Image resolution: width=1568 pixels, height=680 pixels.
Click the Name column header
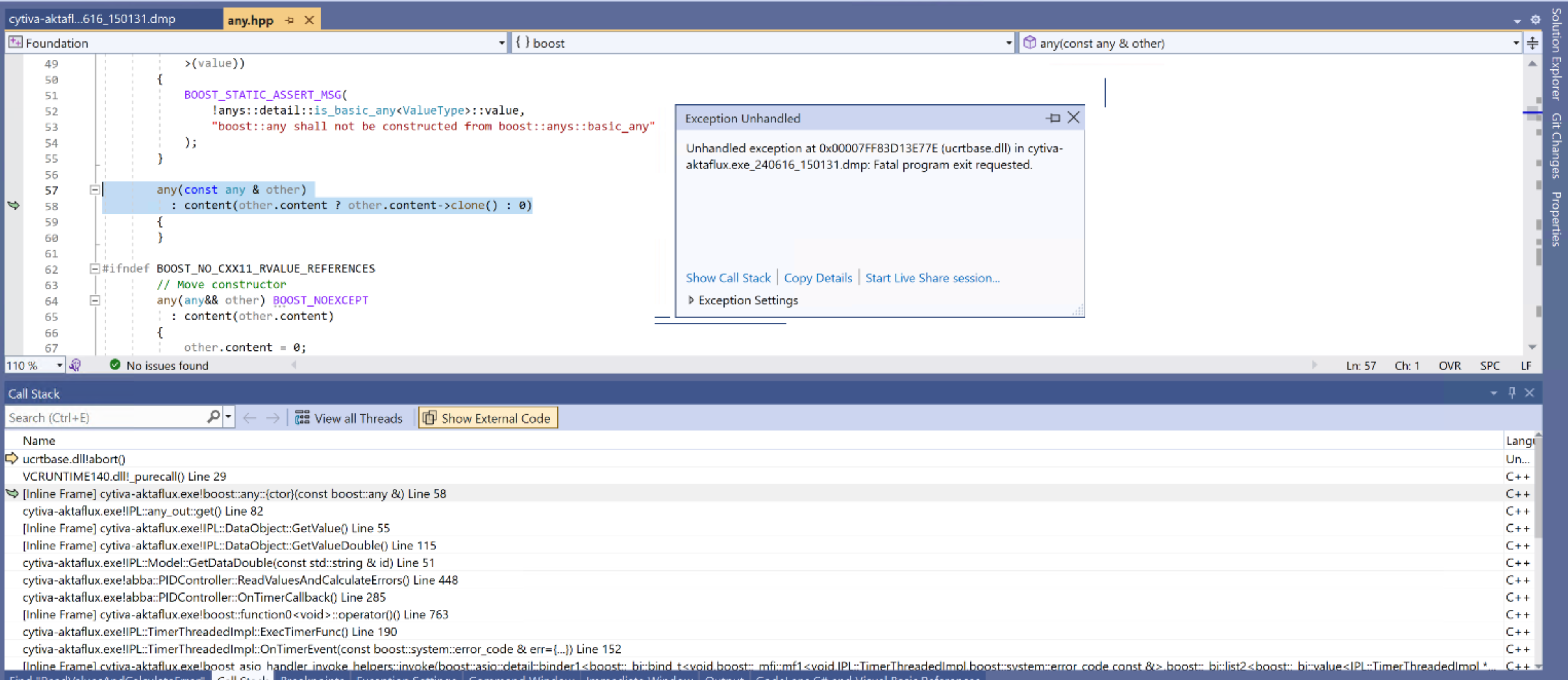pyautogui.click(x=39, y=441)
